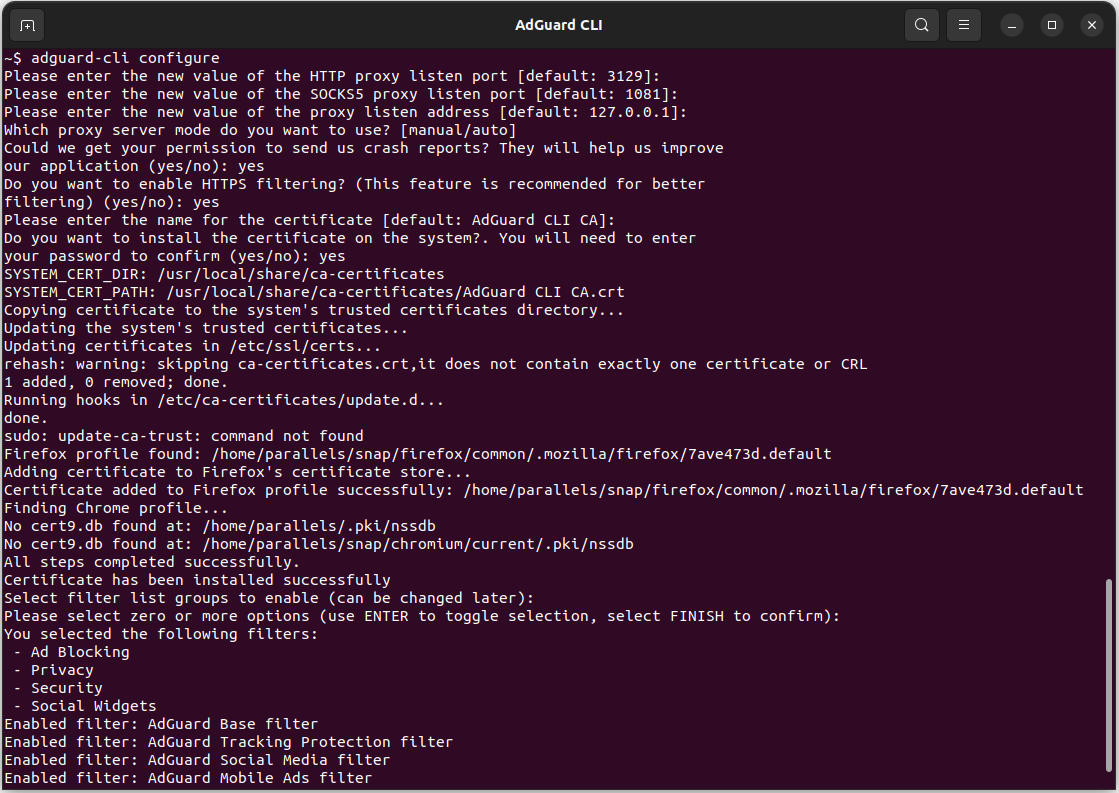The image size is (1119, 793).
Task: Click the 'update-ca-trust: command not found' line
Action: 184,436
